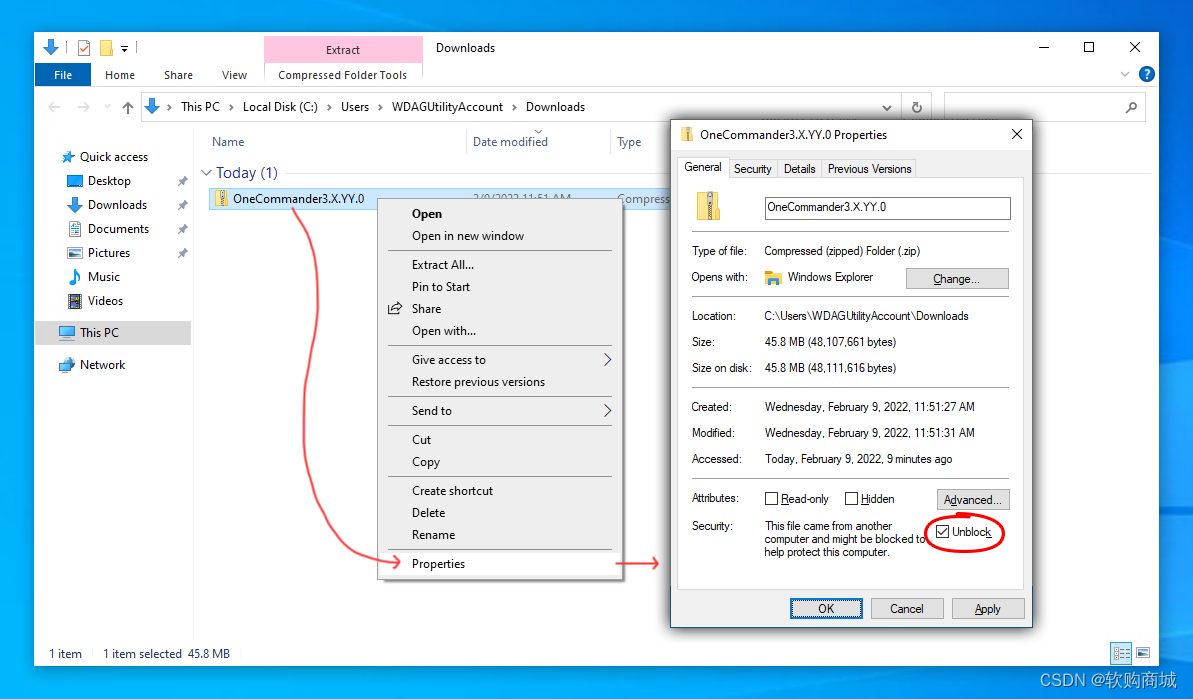Select Network in the navigation pane
The image size is (1193, 699).
(x=102, y=365)
